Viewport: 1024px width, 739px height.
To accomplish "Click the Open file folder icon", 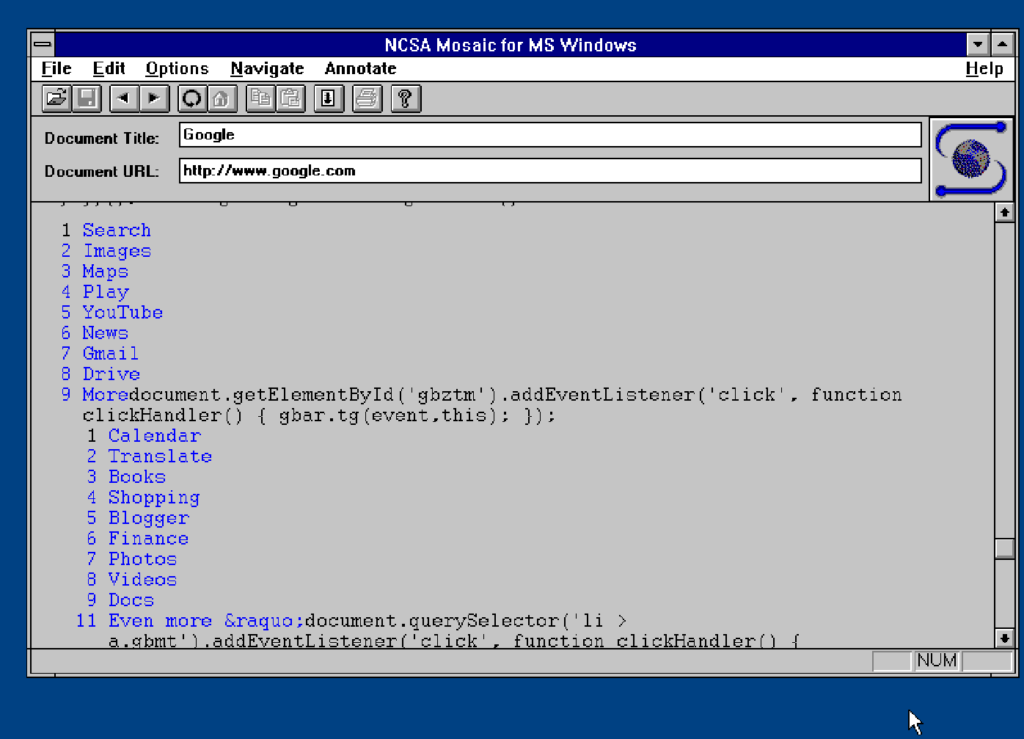I will pyautogui.click(x=56, y=98).
